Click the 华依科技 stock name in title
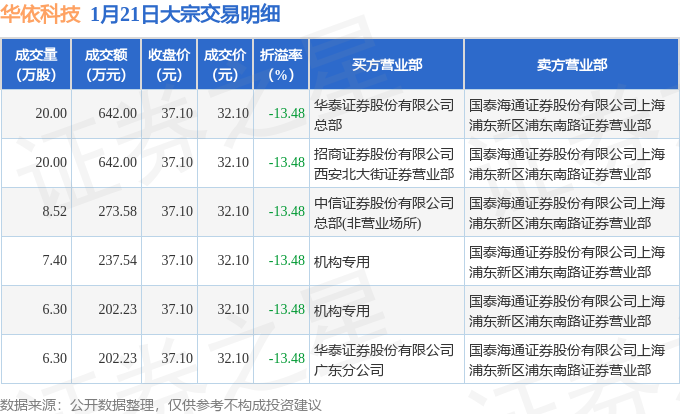The width and height of the screenshot is (680, 414). point(40,14)
